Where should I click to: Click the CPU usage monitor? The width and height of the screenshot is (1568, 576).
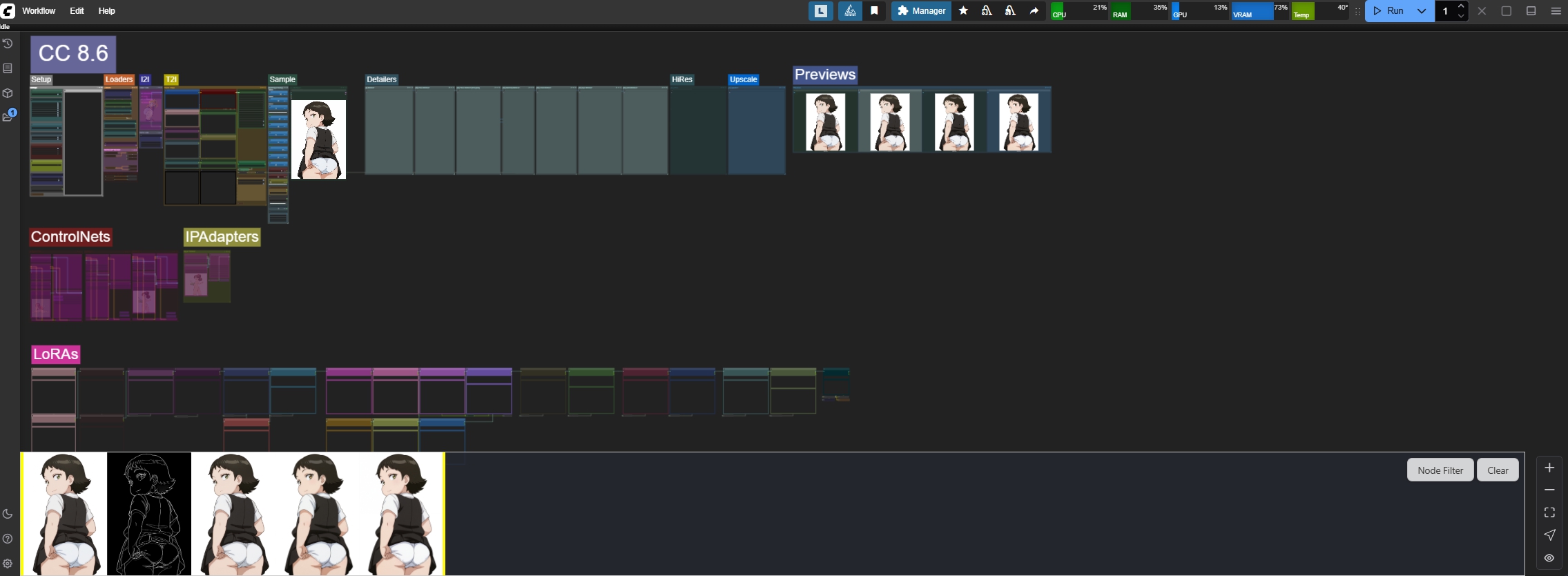coord(1079,11)
